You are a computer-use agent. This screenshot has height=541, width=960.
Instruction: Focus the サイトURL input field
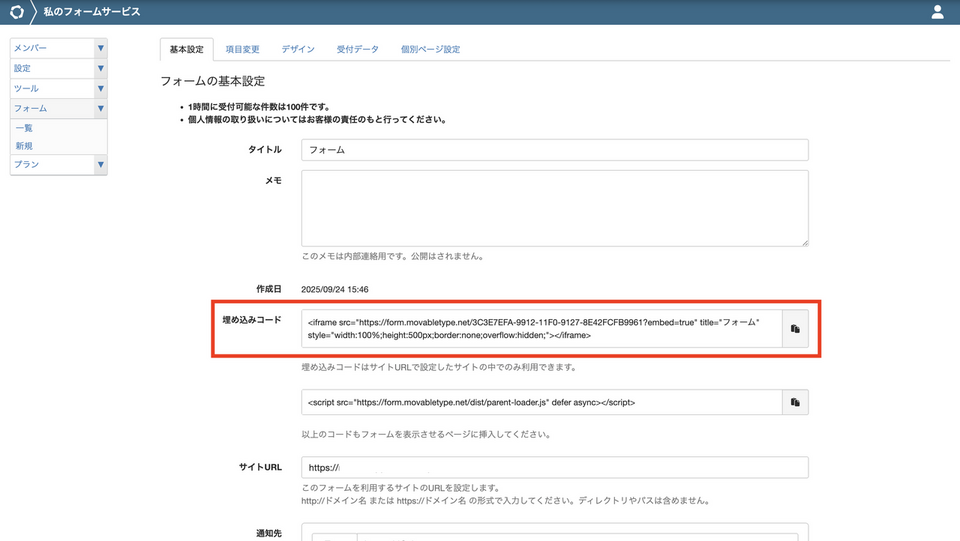[x=555, y=468]
